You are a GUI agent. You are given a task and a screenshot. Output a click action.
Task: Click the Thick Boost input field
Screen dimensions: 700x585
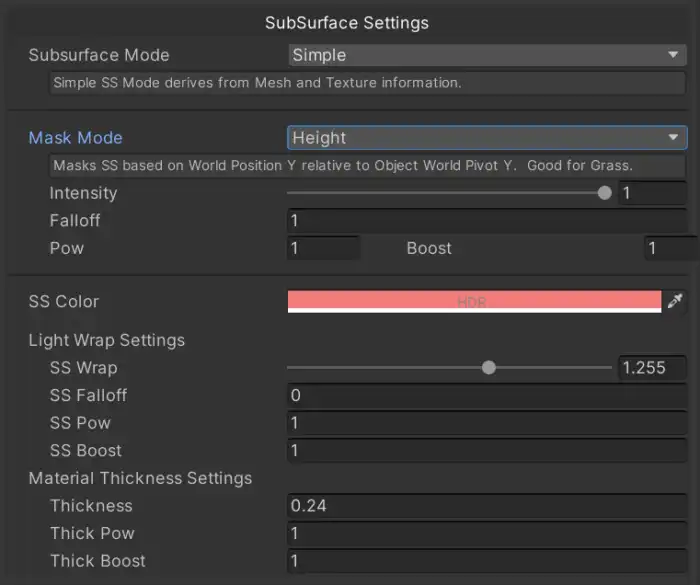point(486,561)
